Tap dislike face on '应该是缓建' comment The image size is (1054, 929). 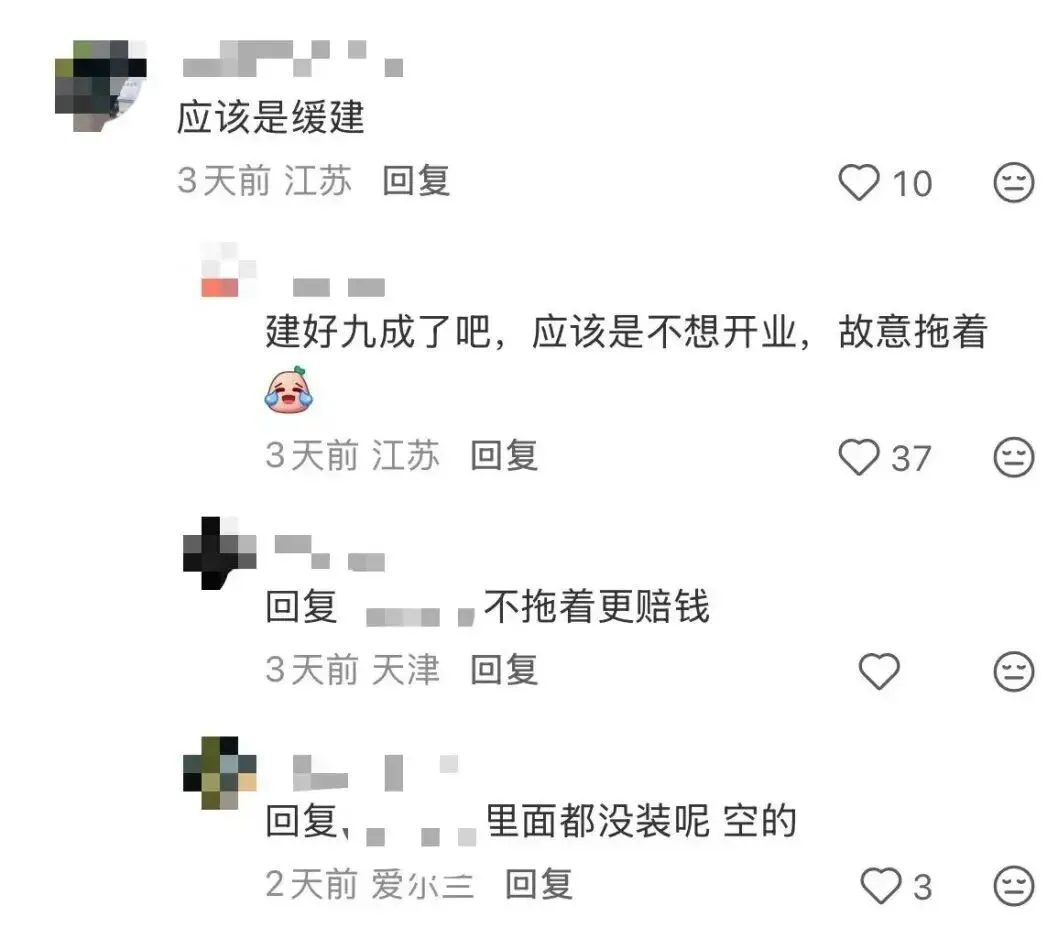1014,182
